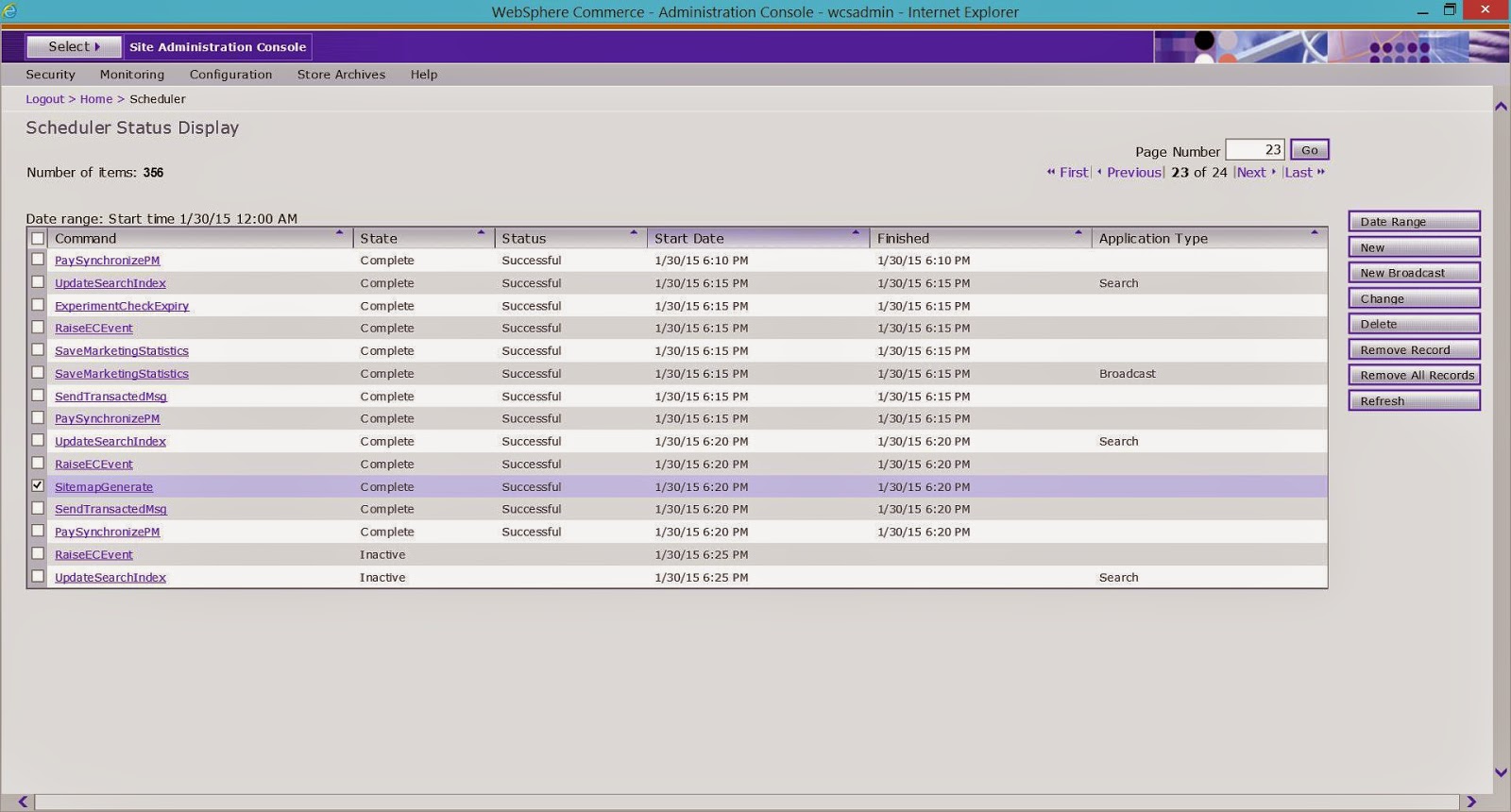1511x812 pixels.
Task: Click the Page Number input field
Action: tap(1254, 149)
